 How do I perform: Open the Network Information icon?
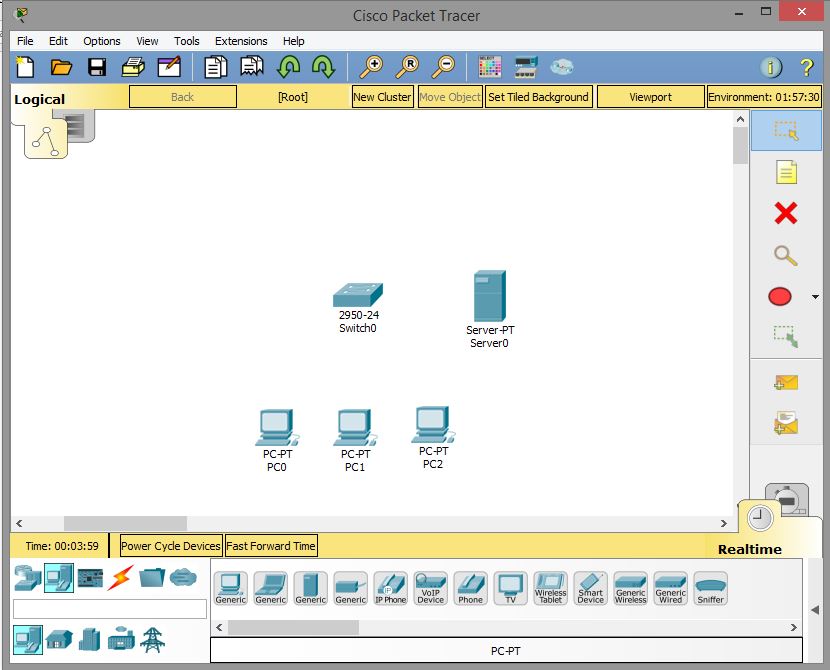pos(771,67)
